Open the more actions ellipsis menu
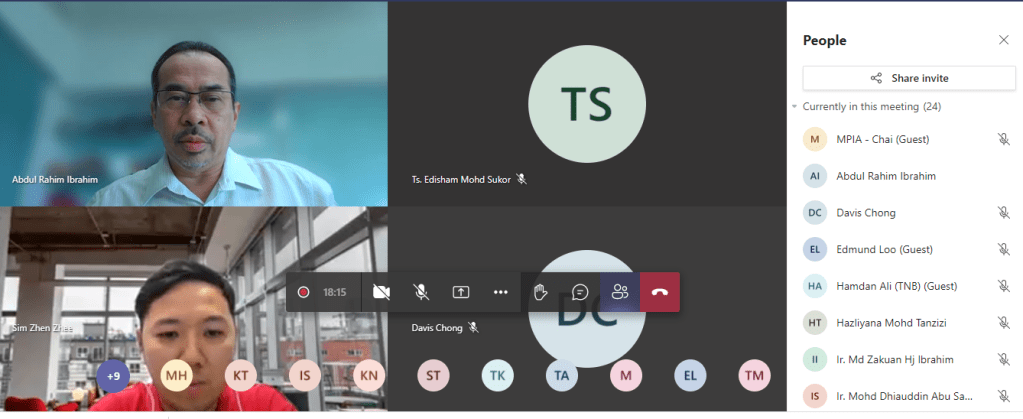 pos(501,292)
